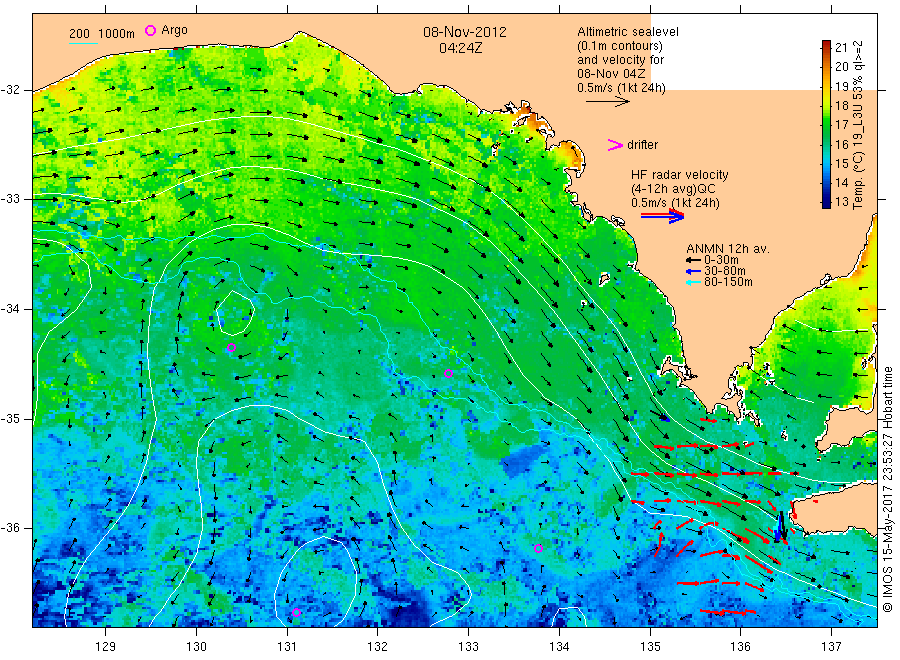Click the magenta Argo circle in legend

[150, 30]
